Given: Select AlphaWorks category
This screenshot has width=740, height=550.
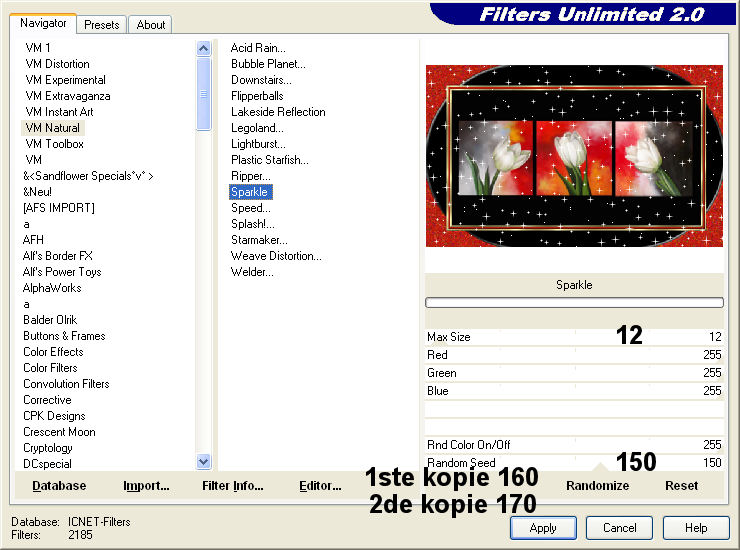Looking at the screenshot, I should 52,288.
